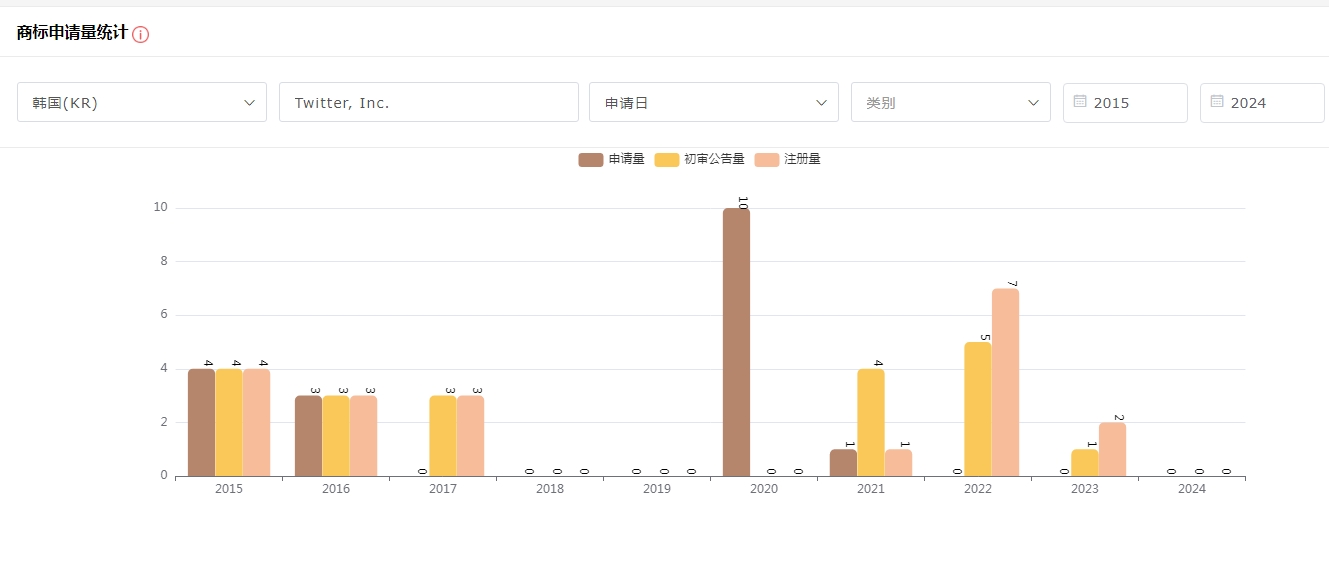
Task: Click the 2021 yellow 初审公告量 bar valued 4
Action: point(871,422)
